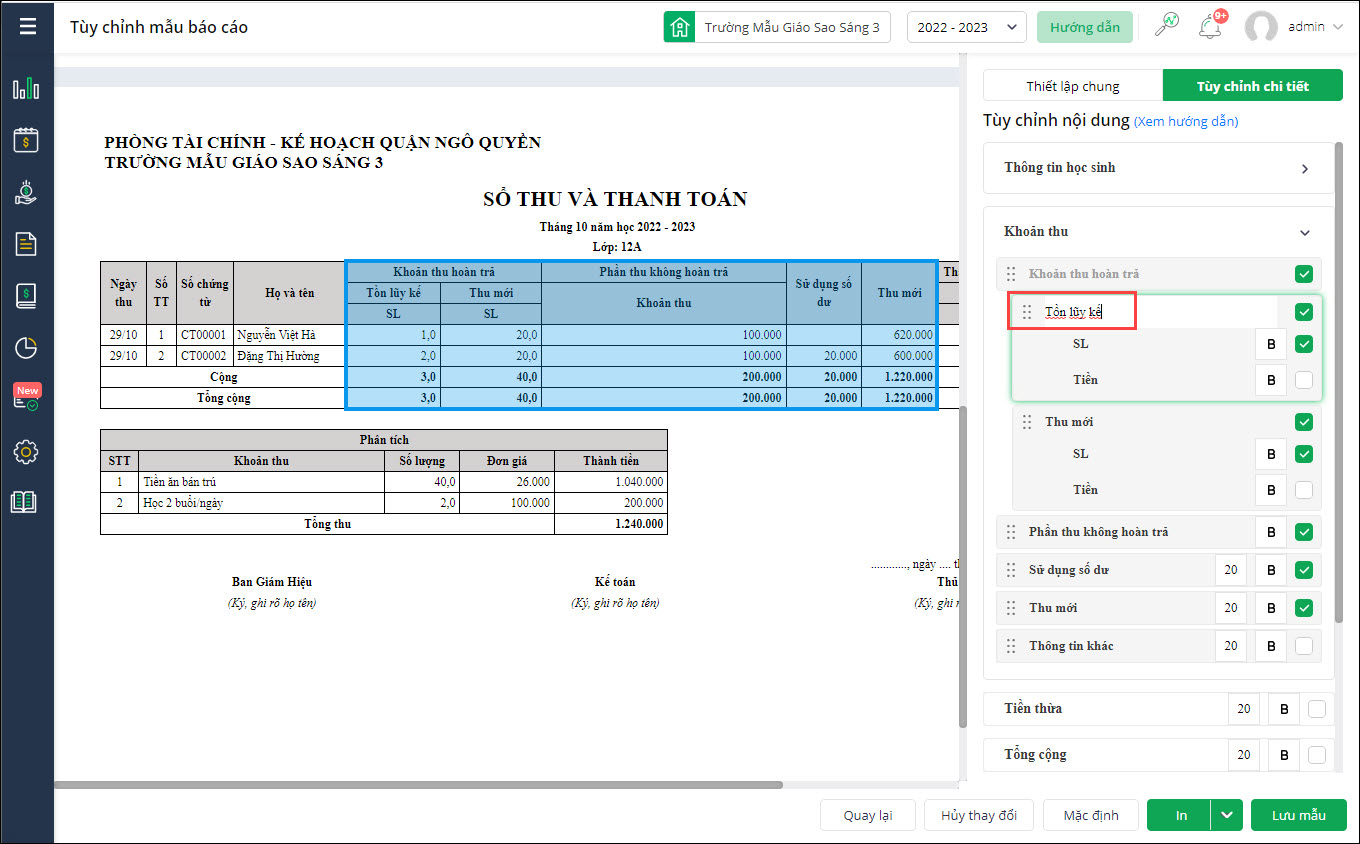Open the bar chart dashboard icon
The width and height of the screenshot is (1360, 844).
coord(26,89)
